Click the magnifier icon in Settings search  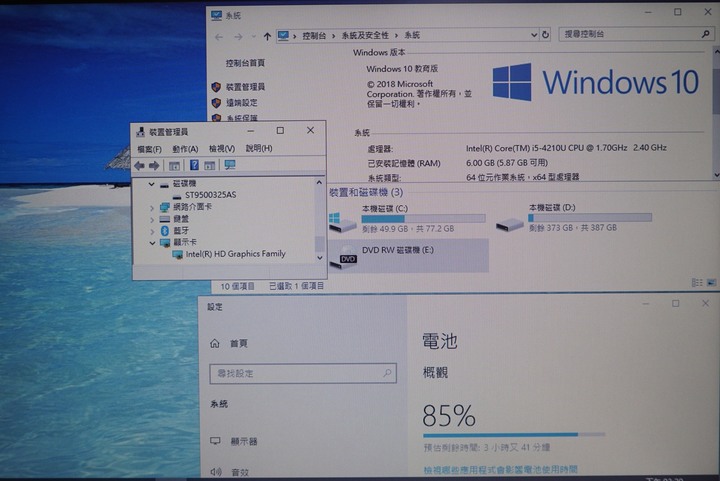click(x=387, y=373)
